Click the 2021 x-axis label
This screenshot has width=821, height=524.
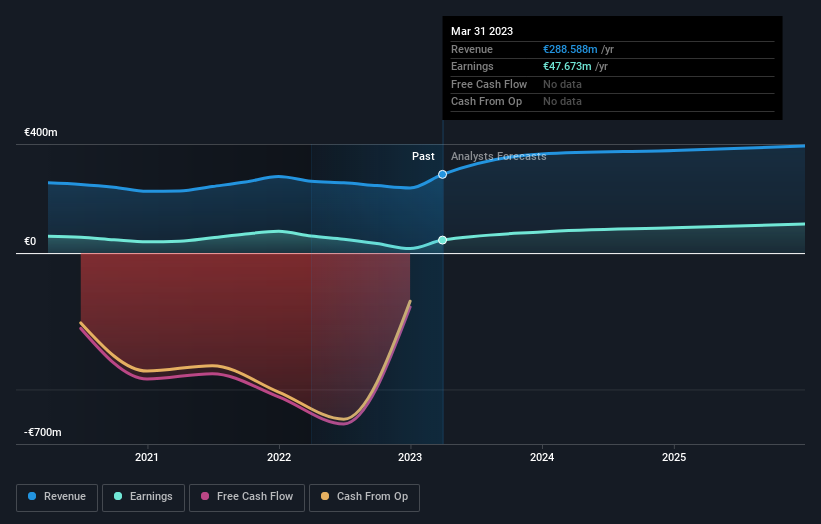[147, 457]
